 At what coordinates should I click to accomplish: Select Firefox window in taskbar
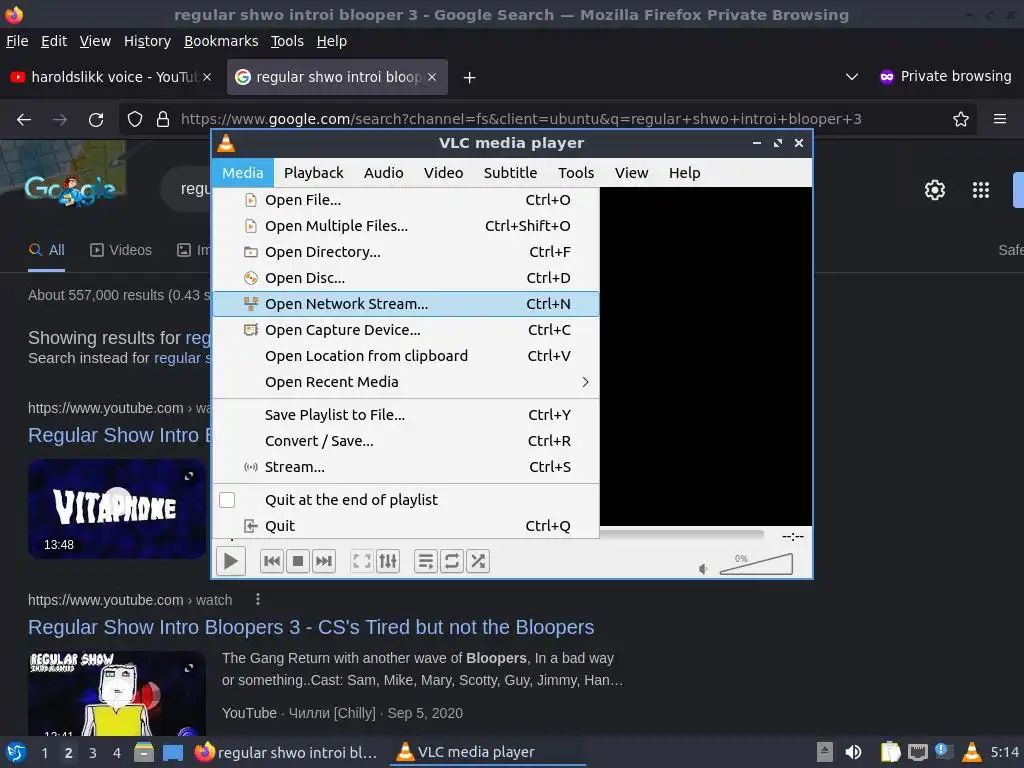point(286,752)
